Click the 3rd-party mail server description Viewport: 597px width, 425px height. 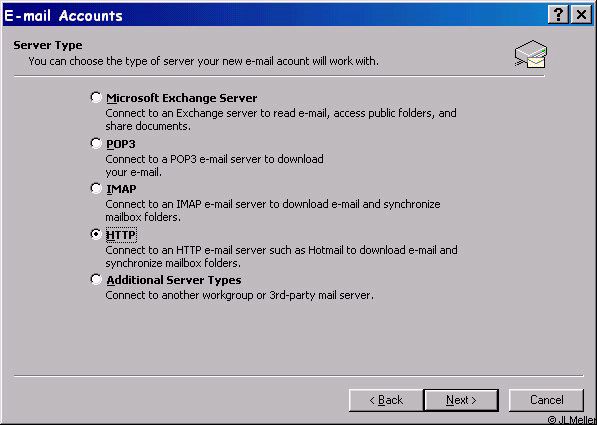coord(239,295)
